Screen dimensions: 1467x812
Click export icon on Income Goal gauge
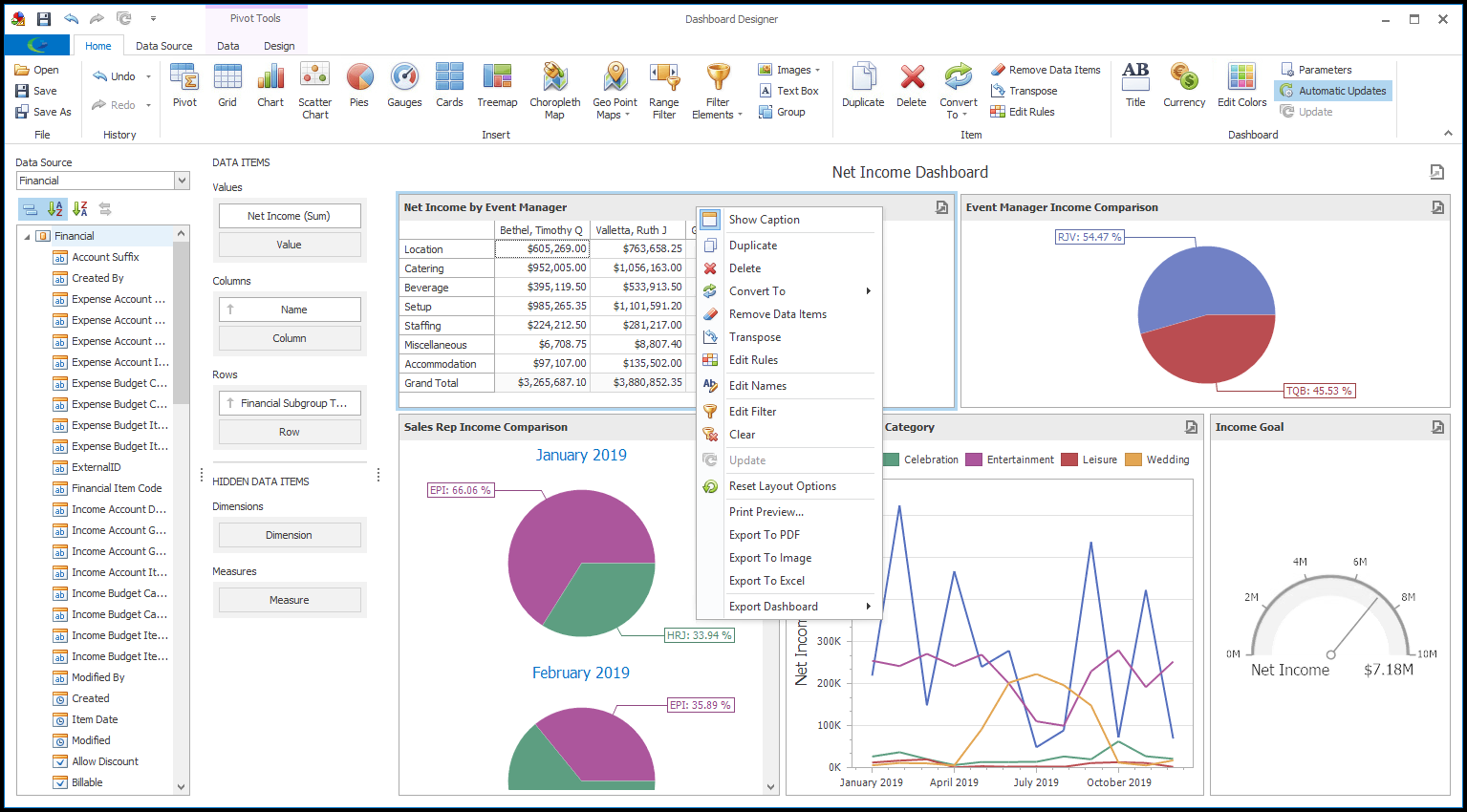pyautogui.click(x=1437, y=427)
